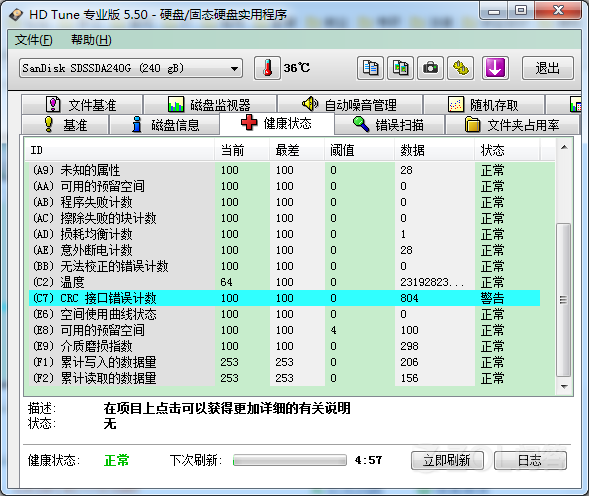
Task: Click the 退出 button
Action: [548, 68]
